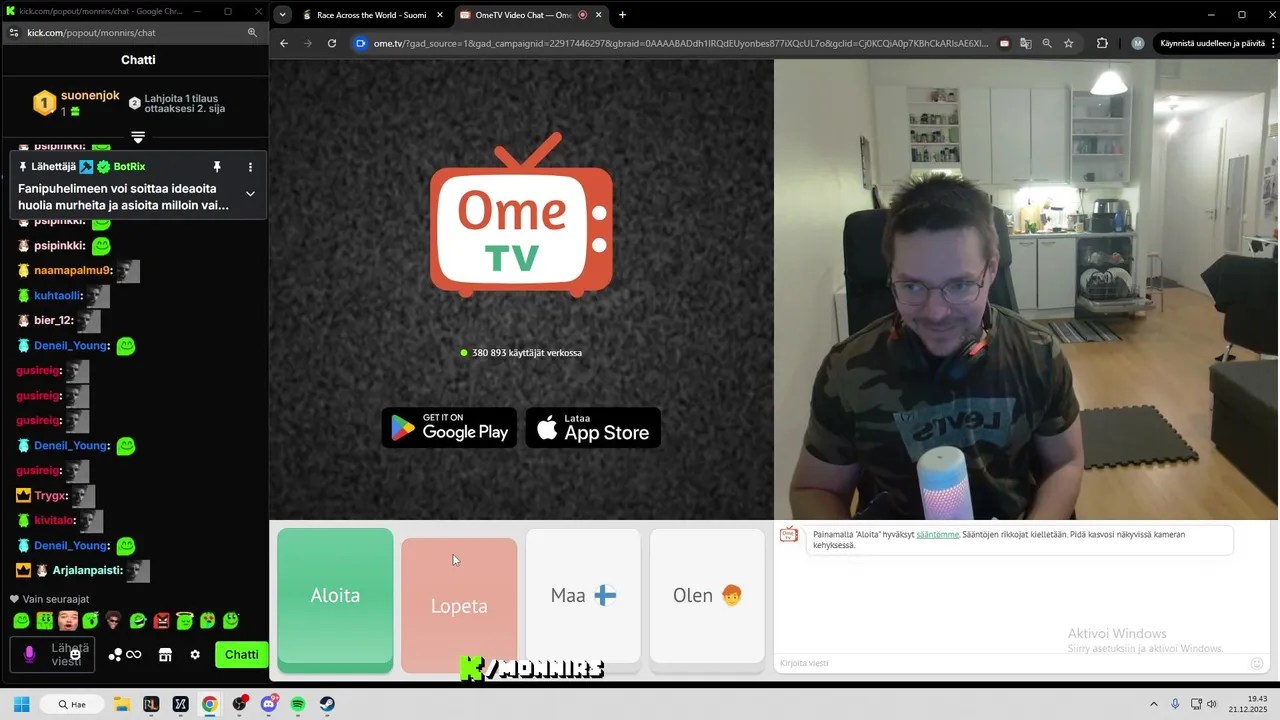Open the Windows Start menu
Viewport: 1280px width, 720px height.
coord(21,704)
